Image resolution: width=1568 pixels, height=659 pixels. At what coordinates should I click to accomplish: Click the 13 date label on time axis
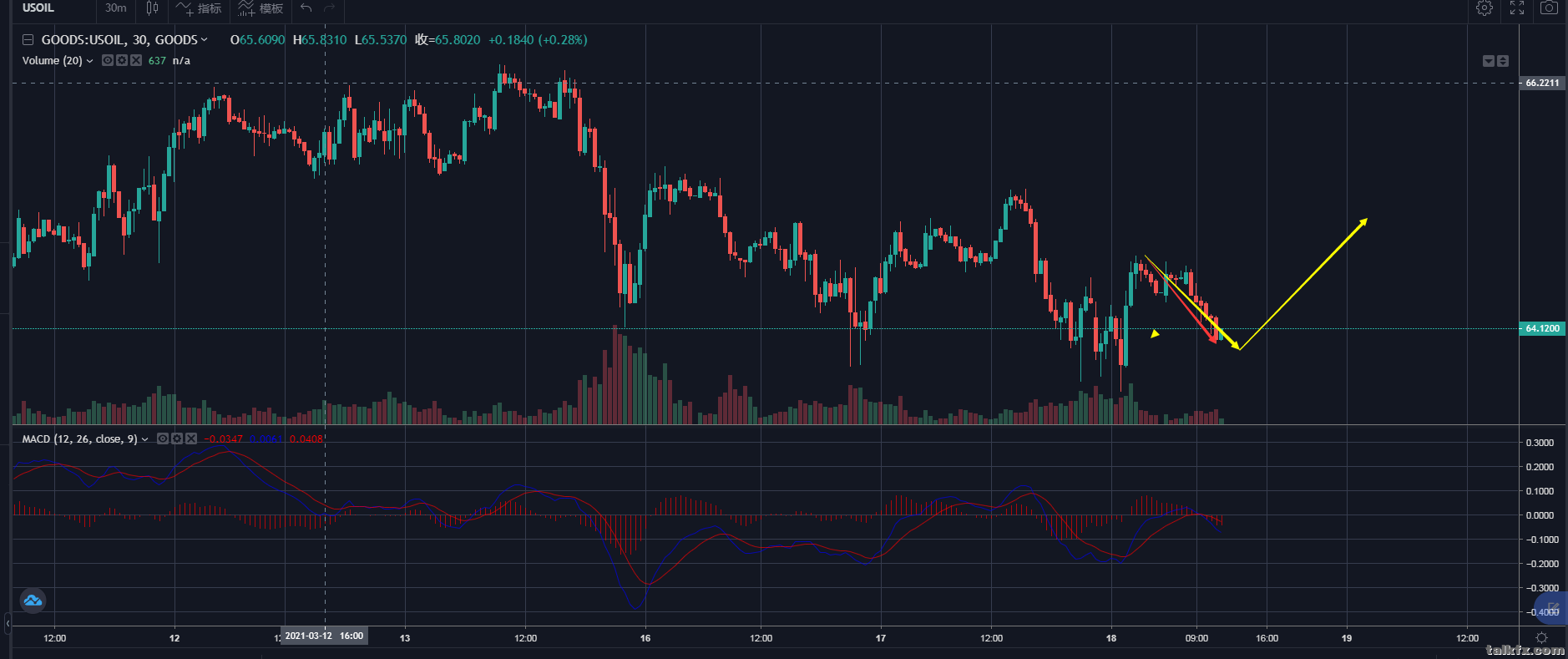point(405,638)
